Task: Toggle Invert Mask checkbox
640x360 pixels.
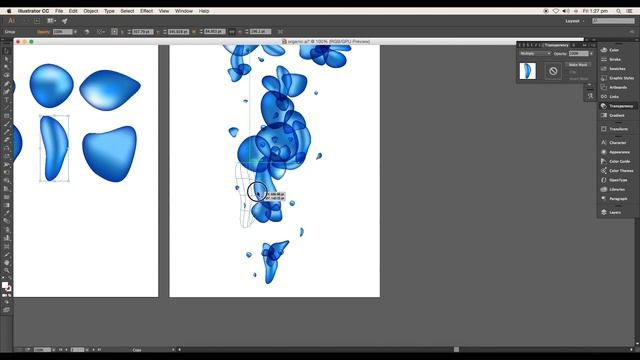Action: [x=578, y=78]
